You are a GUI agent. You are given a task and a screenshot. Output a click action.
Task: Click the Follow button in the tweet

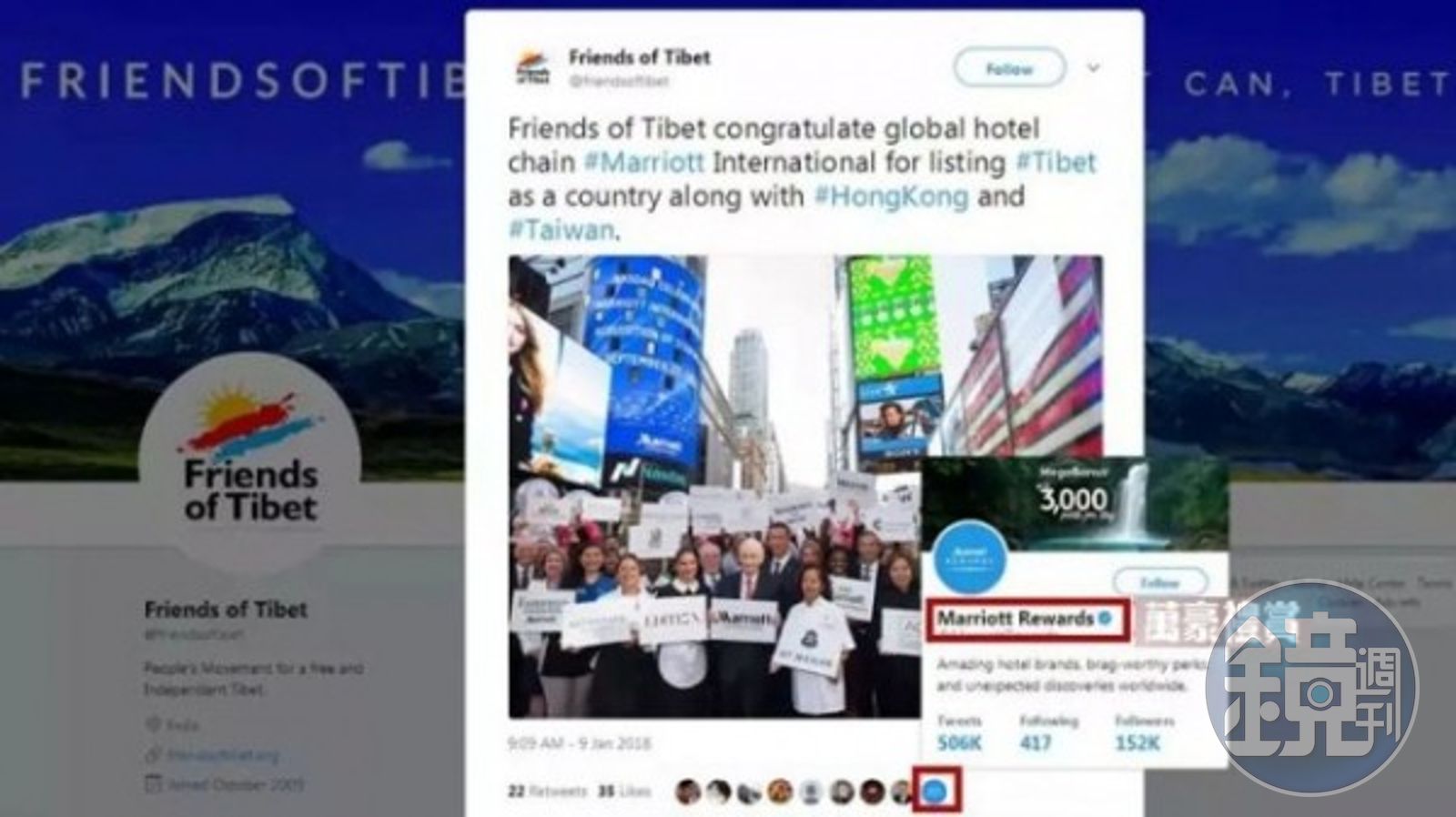click(x=1009, y=68)
